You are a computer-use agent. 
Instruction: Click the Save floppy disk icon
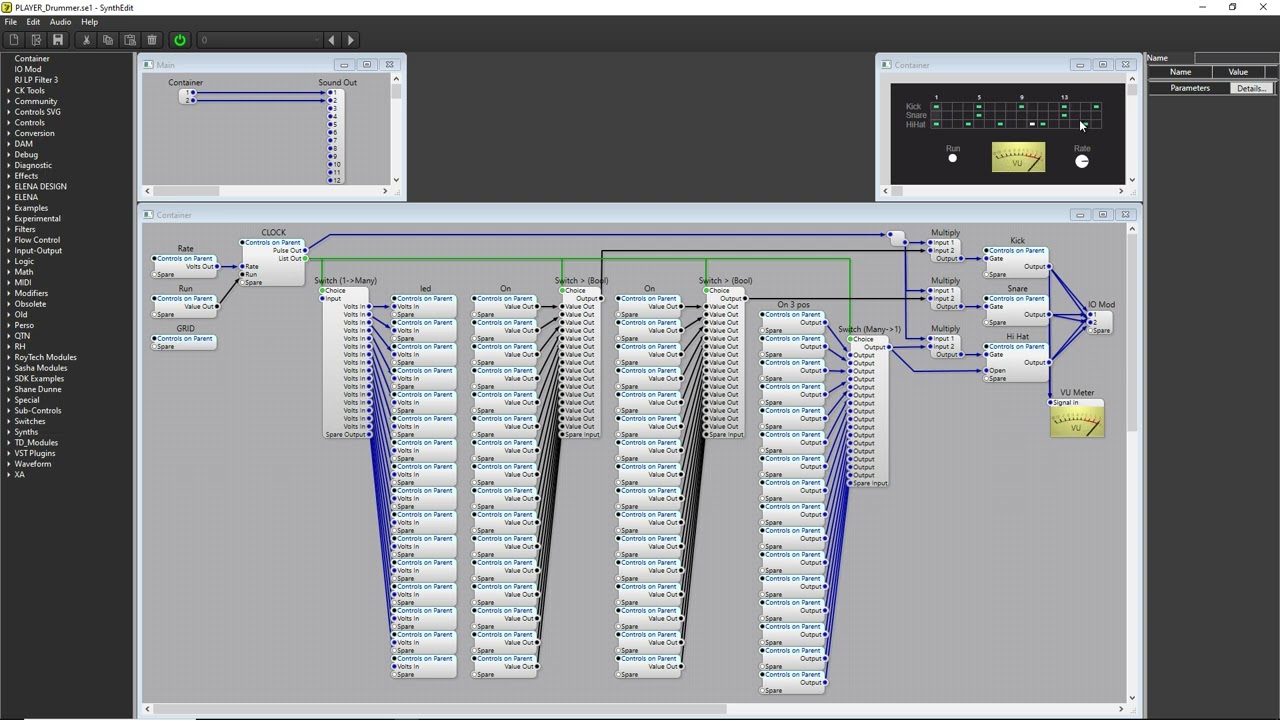click(58, 40)
